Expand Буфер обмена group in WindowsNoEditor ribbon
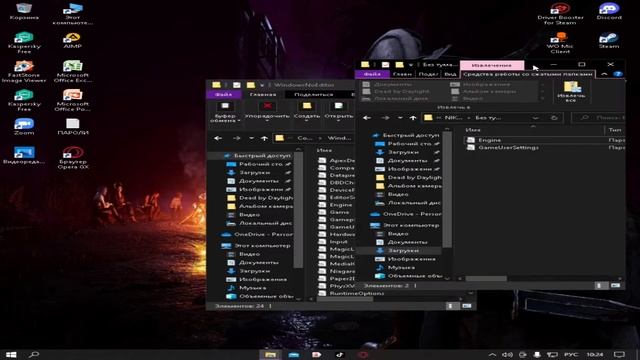The width and height of the screenshot is (640, 360). pyautogui.click(x=224, y=113)
